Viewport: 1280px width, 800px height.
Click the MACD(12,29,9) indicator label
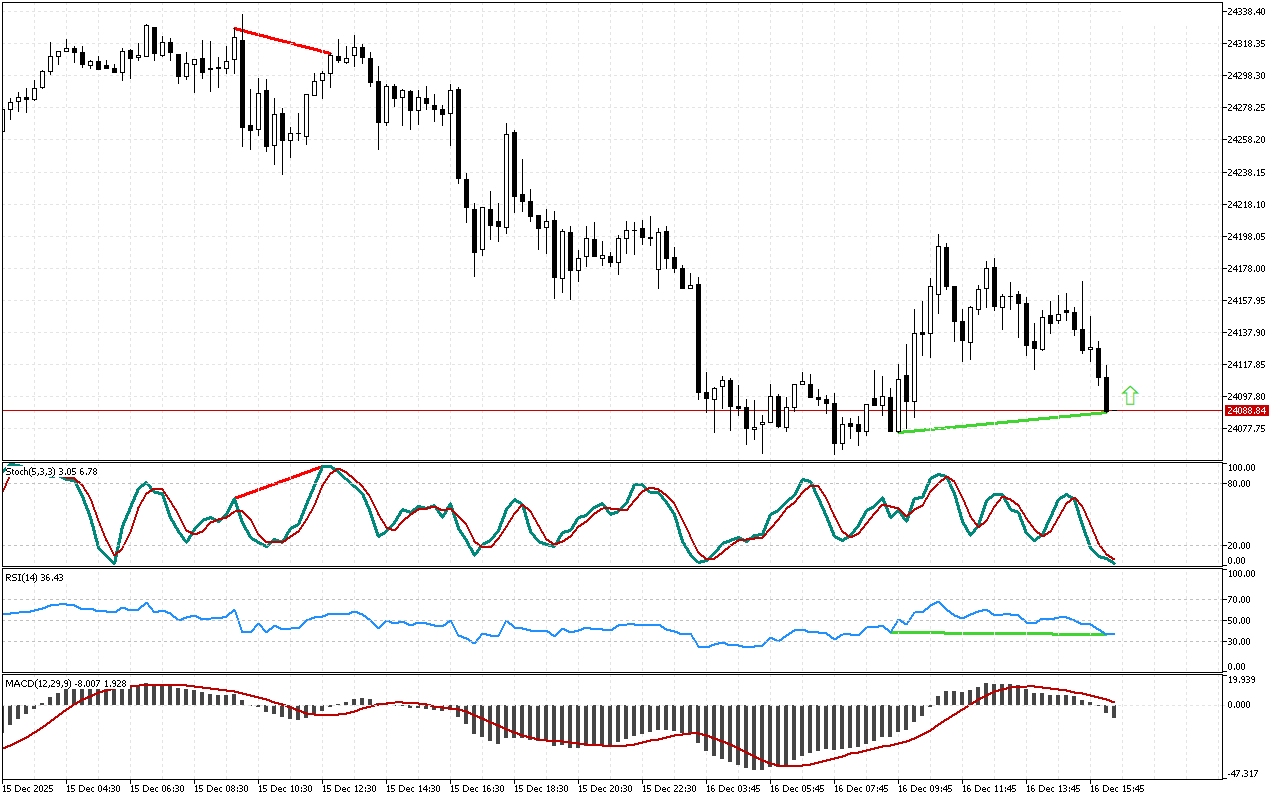(65, 683)
